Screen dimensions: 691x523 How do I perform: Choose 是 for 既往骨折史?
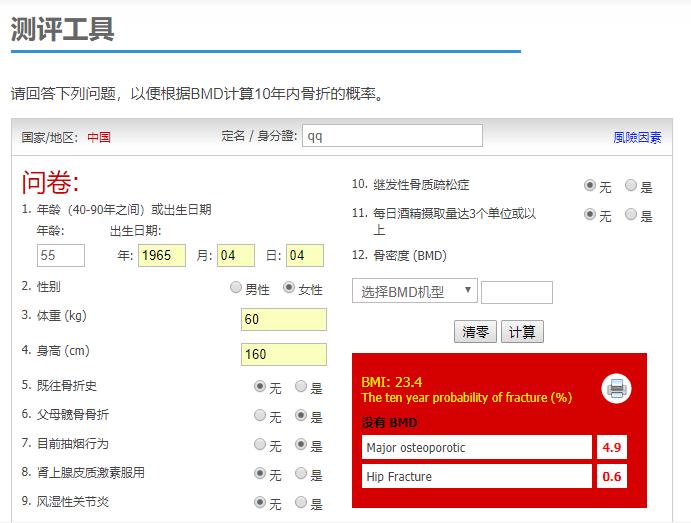click(x=301, y=386)
